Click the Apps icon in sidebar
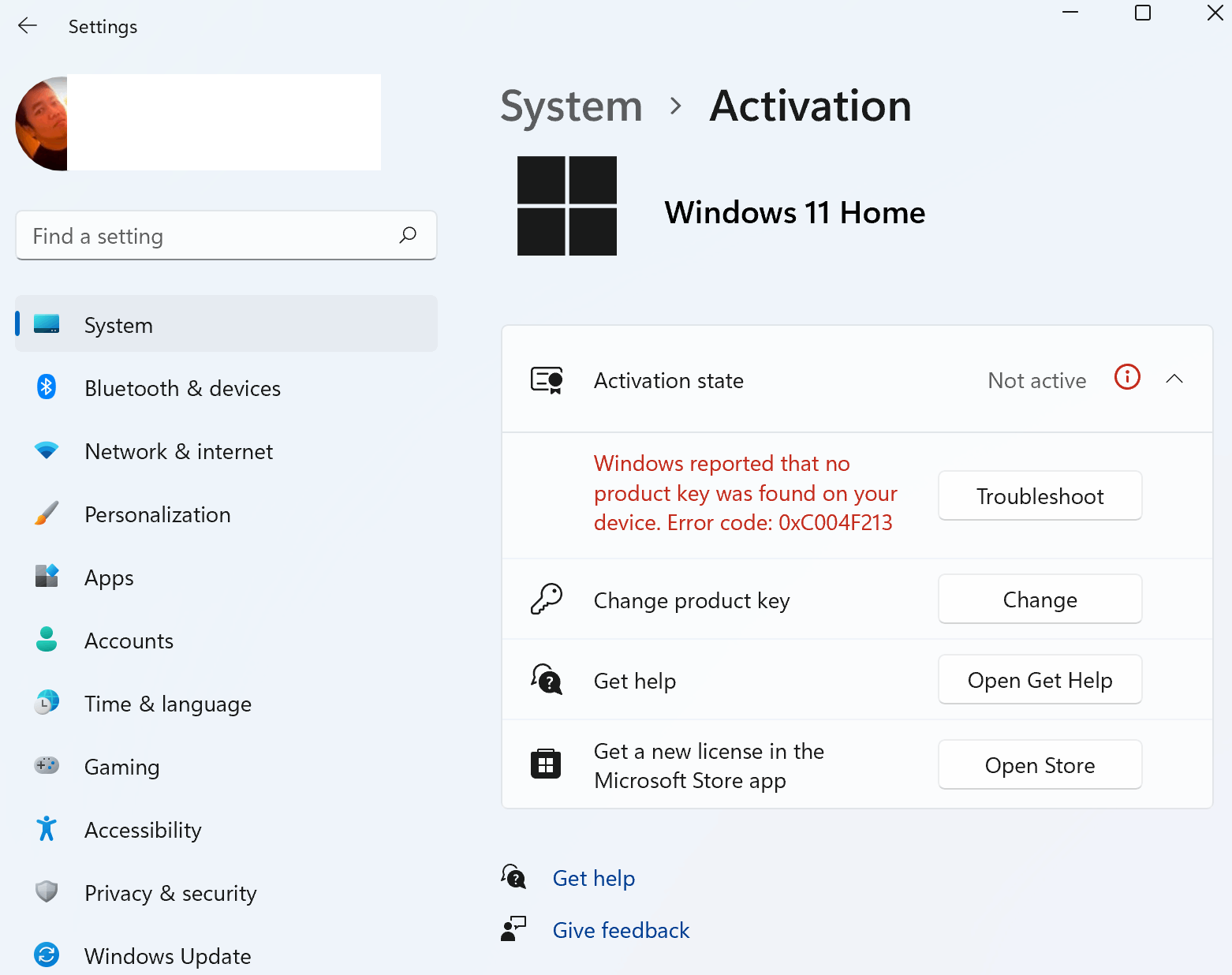 (x=47, y=577)
